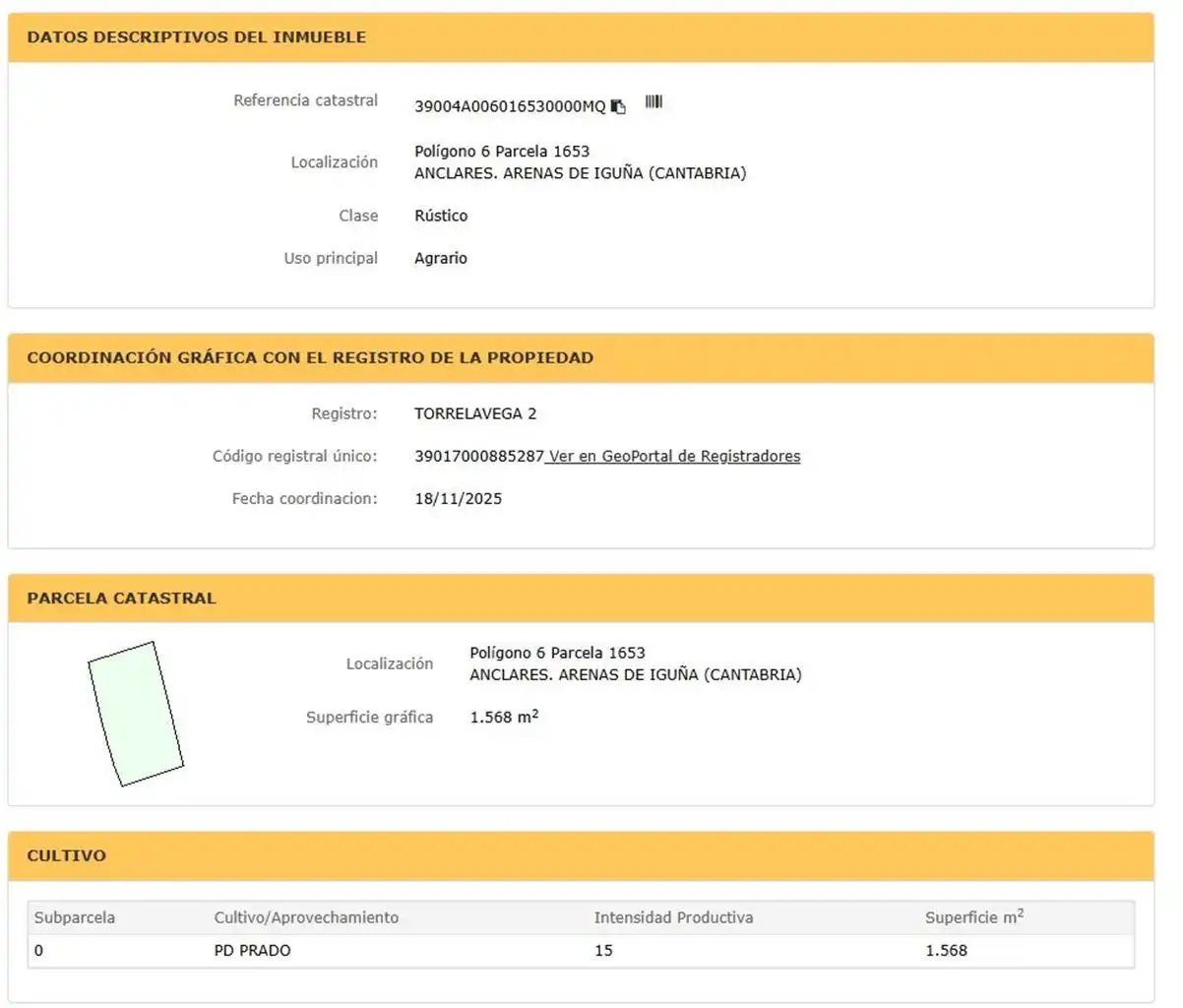Click the 1.568 surface cell in Cultivo table

pyautogui.click(x=946, y=950)
